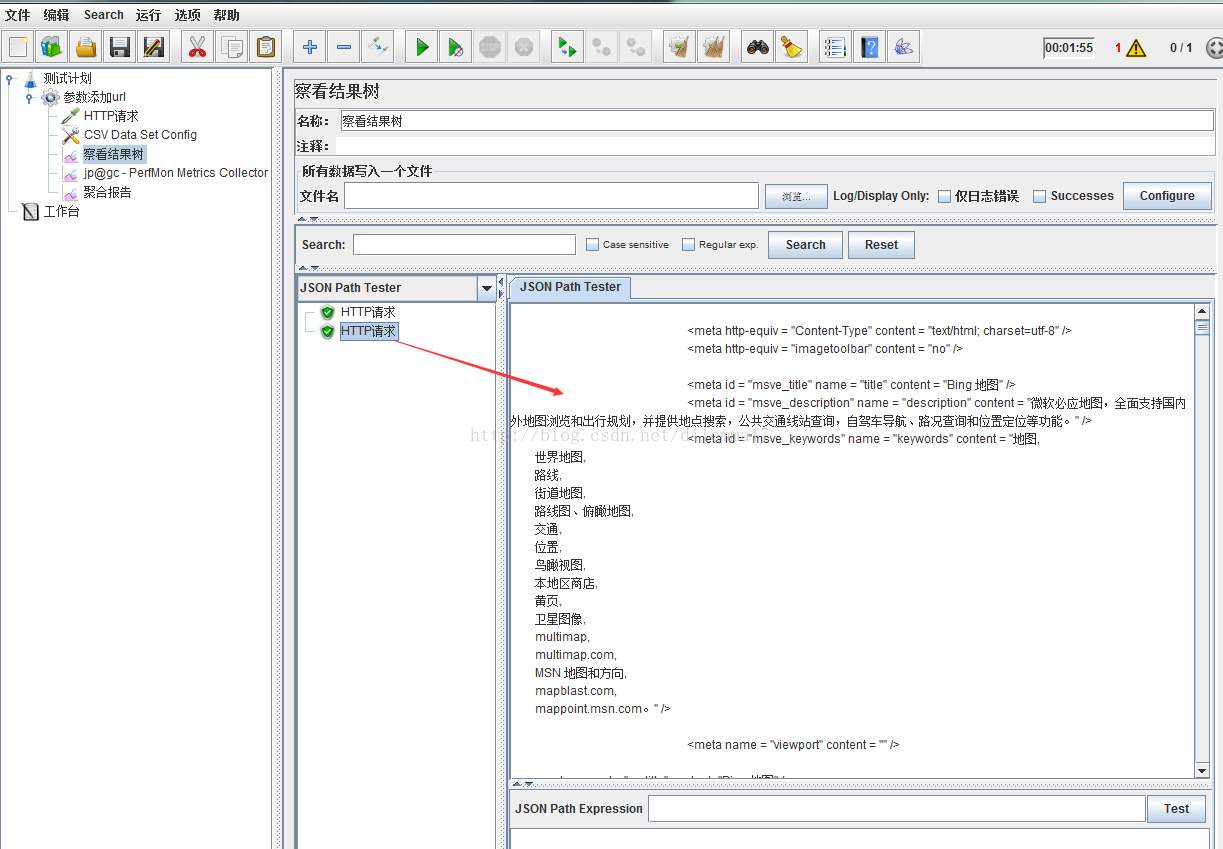Open the 运行 menu

coord(148,15)
